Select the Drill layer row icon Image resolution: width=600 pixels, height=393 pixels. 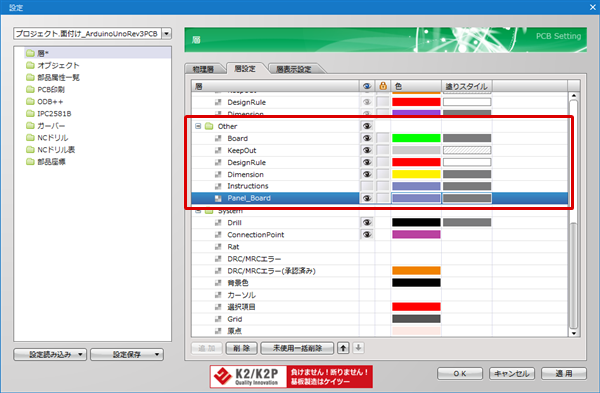[x=218, y=222]
